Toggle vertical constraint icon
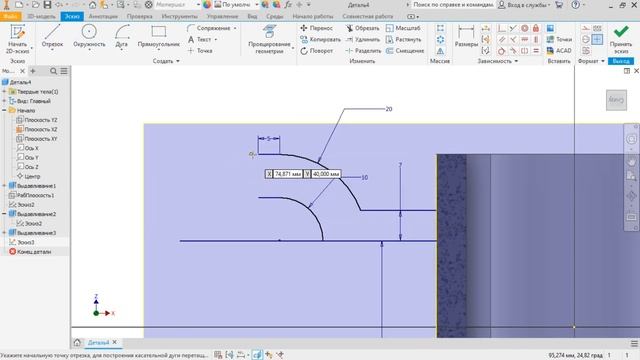The image size is (640, 360). pyautogui.click(x=536, y=40)
